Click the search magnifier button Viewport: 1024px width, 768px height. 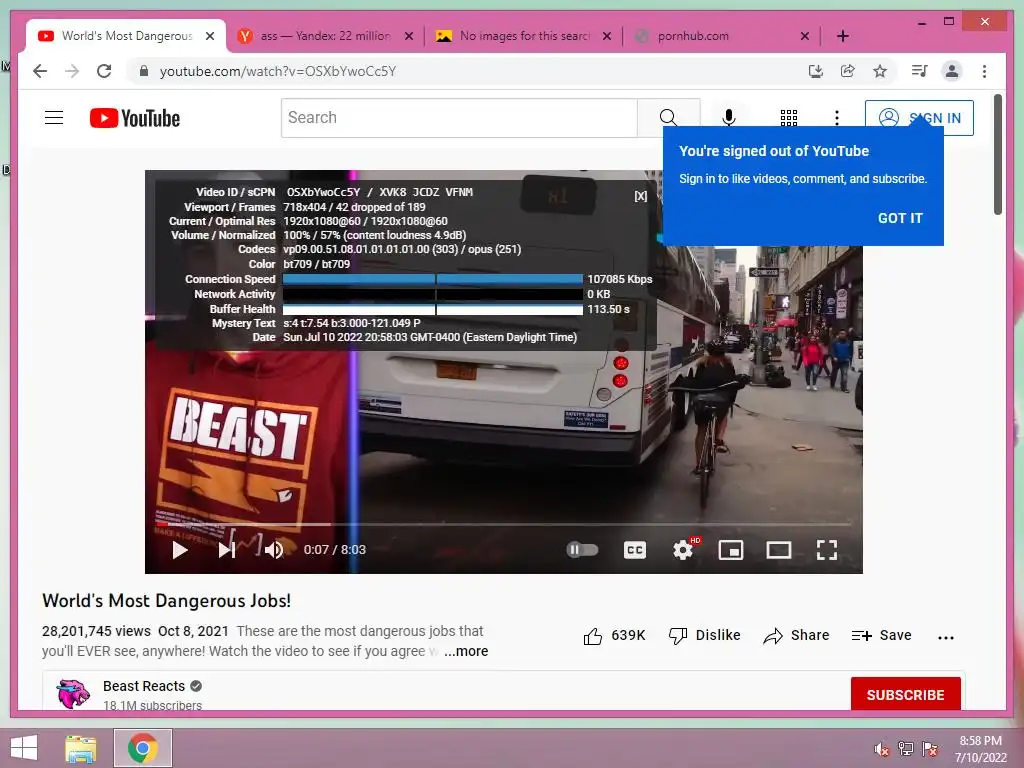point(667,118)
